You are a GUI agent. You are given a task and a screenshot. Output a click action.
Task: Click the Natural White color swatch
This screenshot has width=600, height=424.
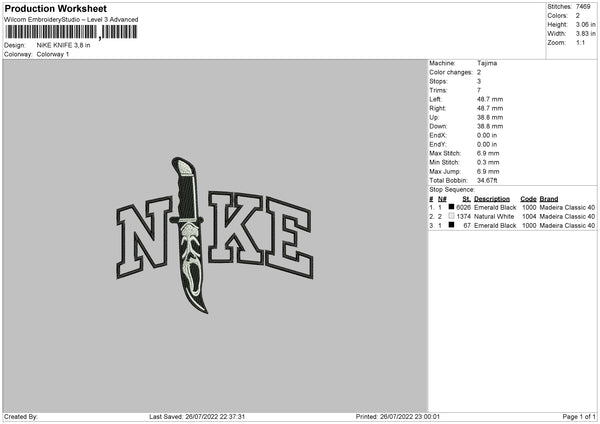click(x=451, y=216)
